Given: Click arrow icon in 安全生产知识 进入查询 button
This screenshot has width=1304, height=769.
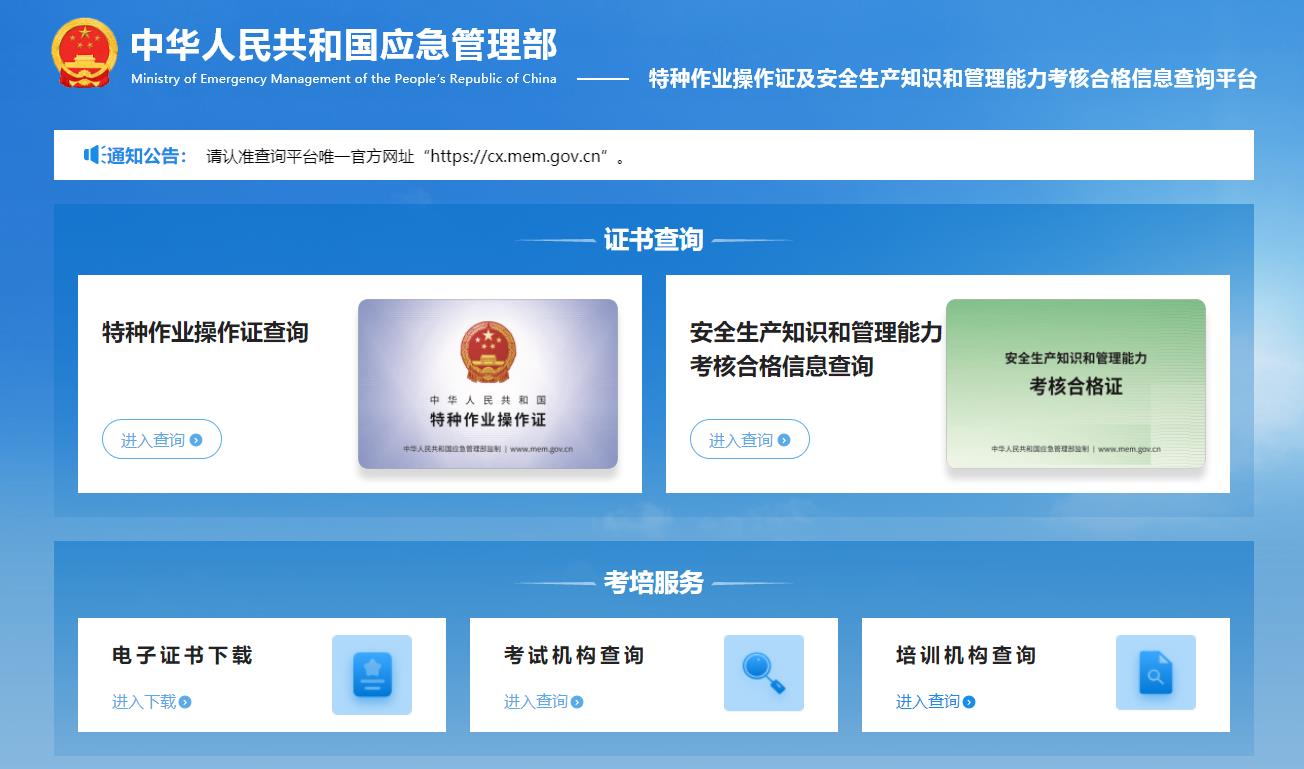Looking at the screenshot, I should pyautogui.click(x=784, y=440).
